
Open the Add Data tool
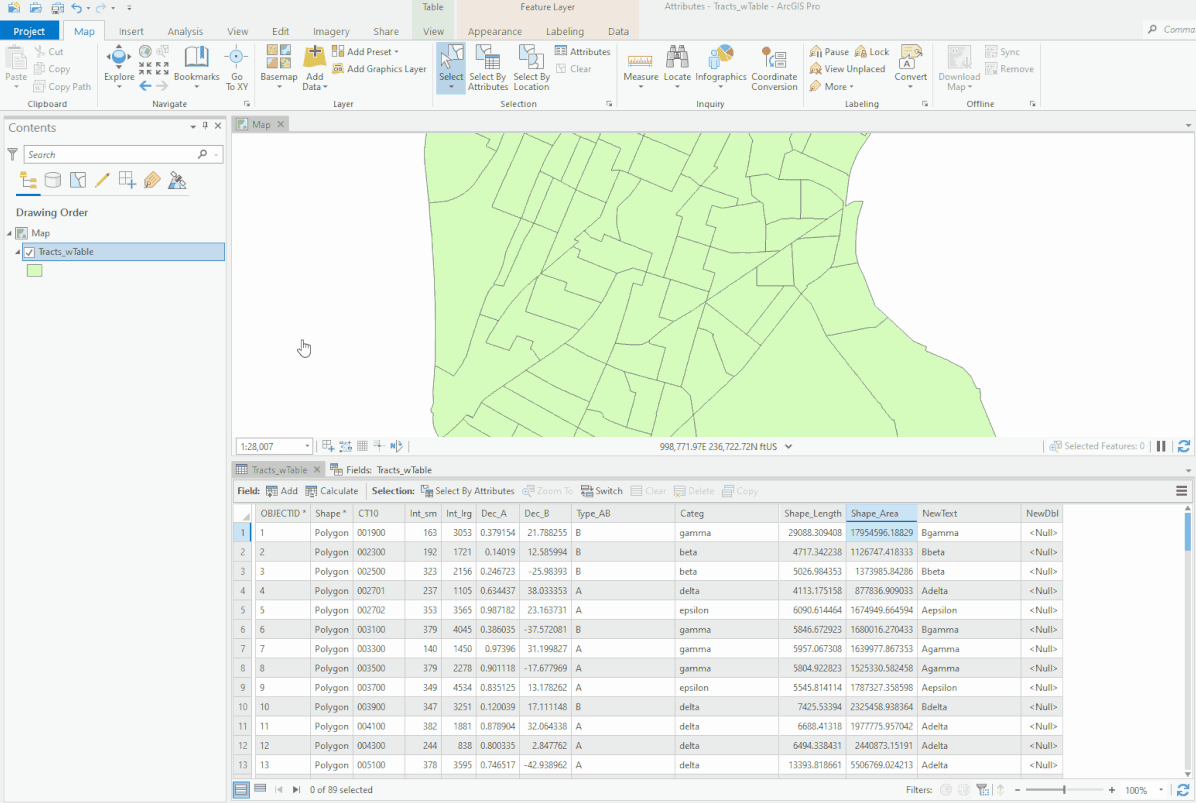(x=314, y=67)
